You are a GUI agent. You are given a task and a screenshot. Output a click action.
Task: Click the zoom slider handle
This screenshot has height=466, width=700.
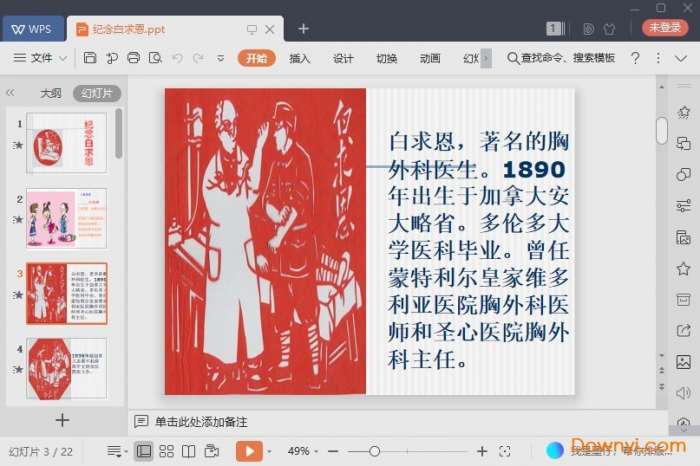(x=375, y=452)
